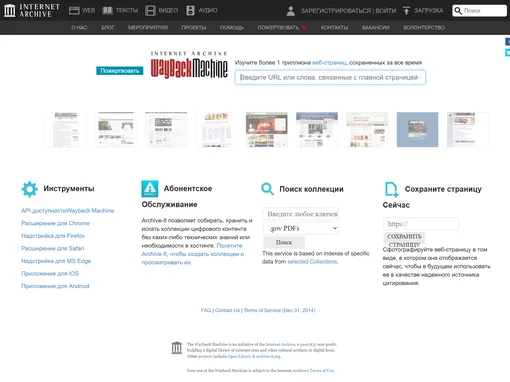Click the footer Internet Archive building icon
Screen dimensions: 510x382
[177, 348]
